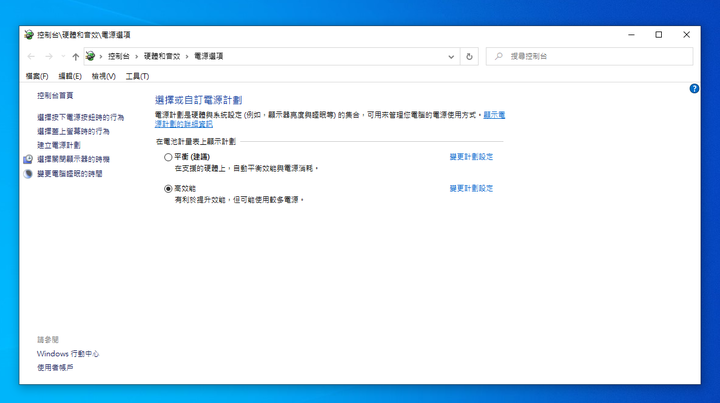720x403 pixels.
Task: Open 選擇關閉顯示器的時機 link
Action: [x=73, y=159]
